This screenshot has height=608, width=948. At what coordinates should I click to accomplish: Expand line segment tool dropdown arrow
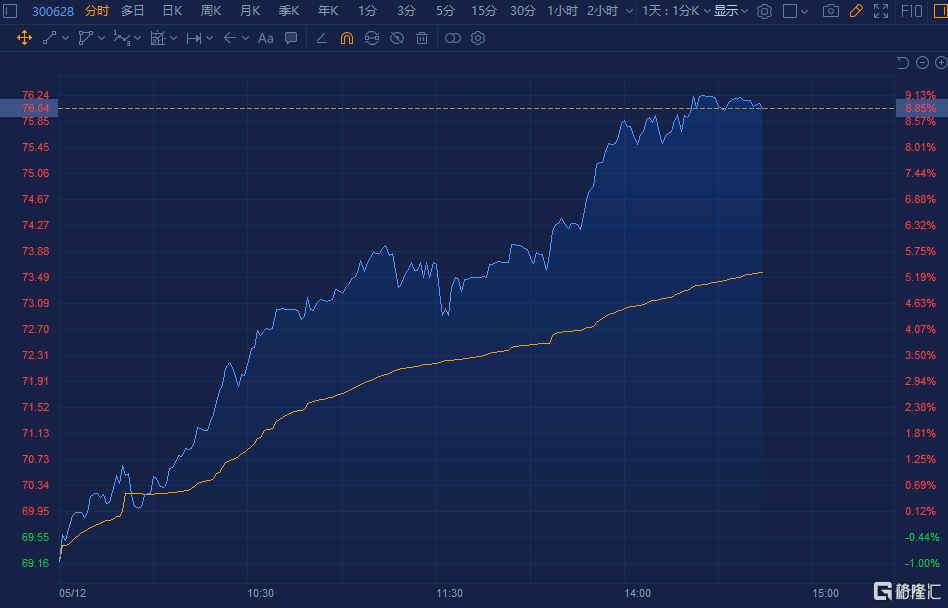[65, 39]
